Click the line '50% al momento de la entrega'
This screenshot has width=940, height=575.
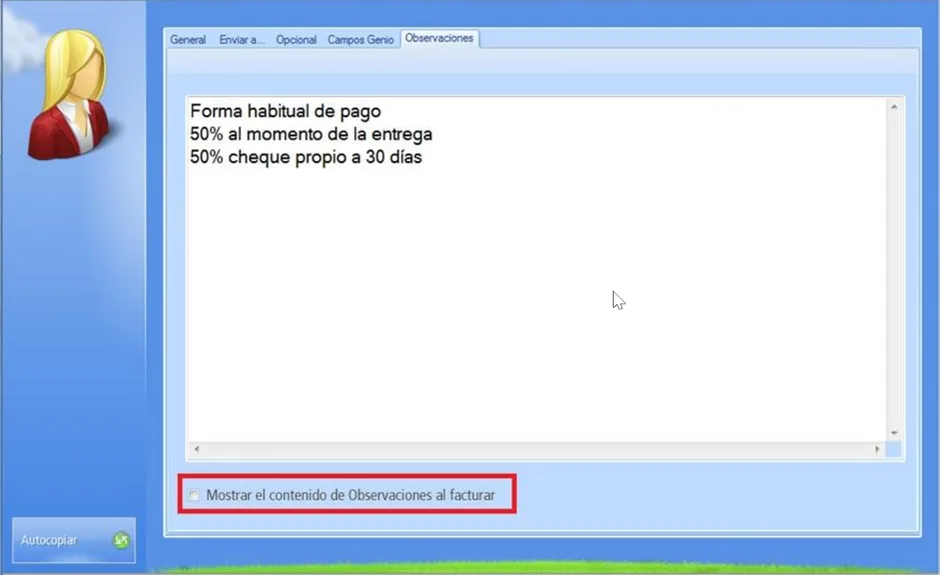311,134
